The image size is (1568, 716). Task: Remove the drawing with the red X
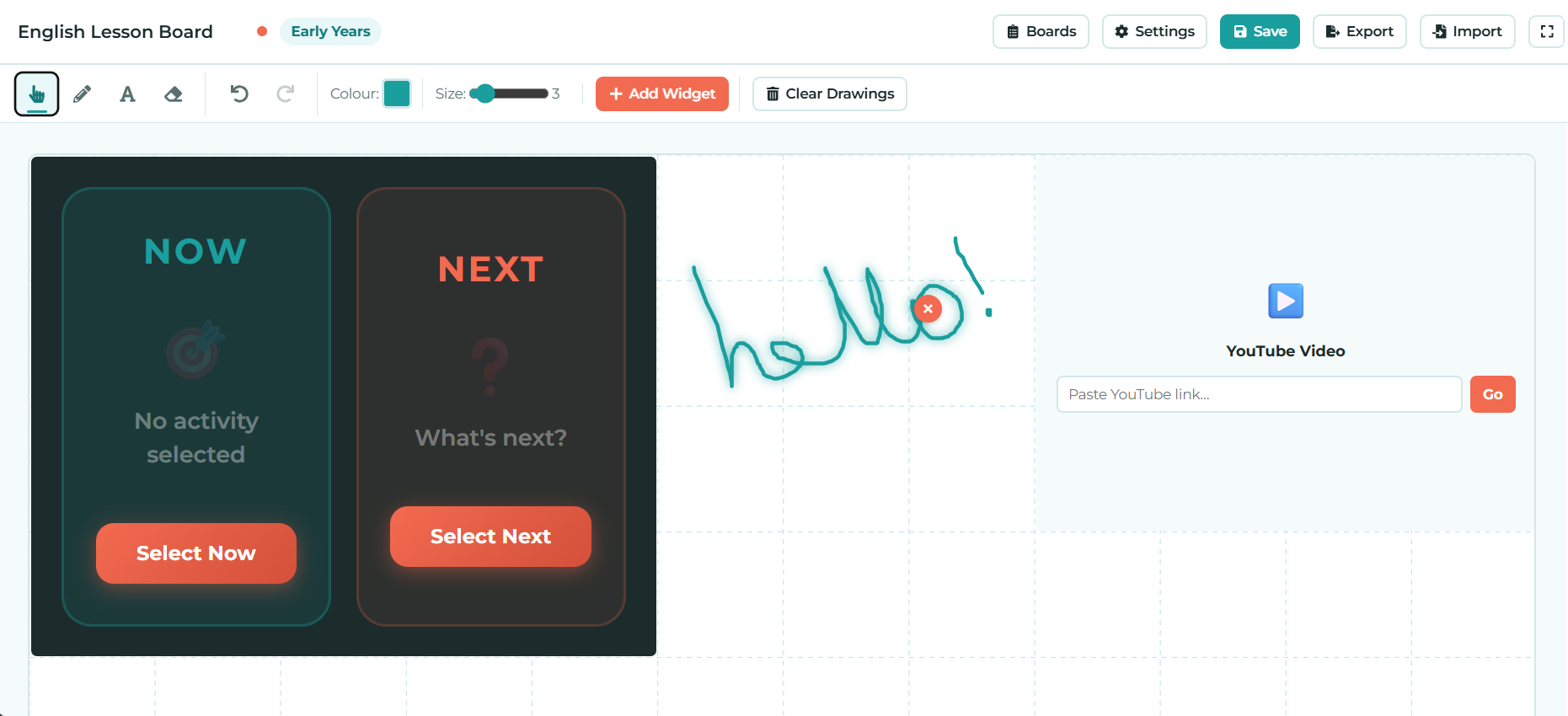928,308
